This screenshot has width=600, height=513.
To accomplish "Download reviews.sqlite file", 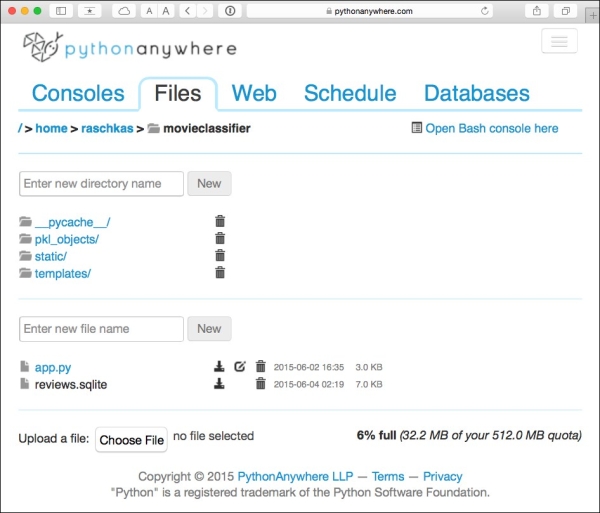I will coord(219,383).
